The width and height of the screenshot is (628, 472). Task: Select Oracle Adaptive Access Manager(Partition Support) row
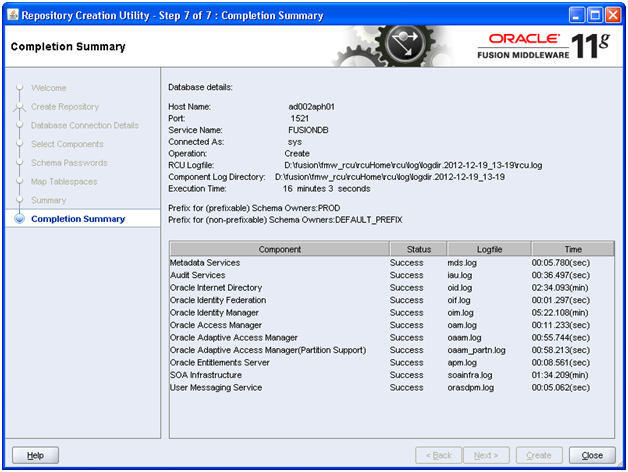point(392,350)
